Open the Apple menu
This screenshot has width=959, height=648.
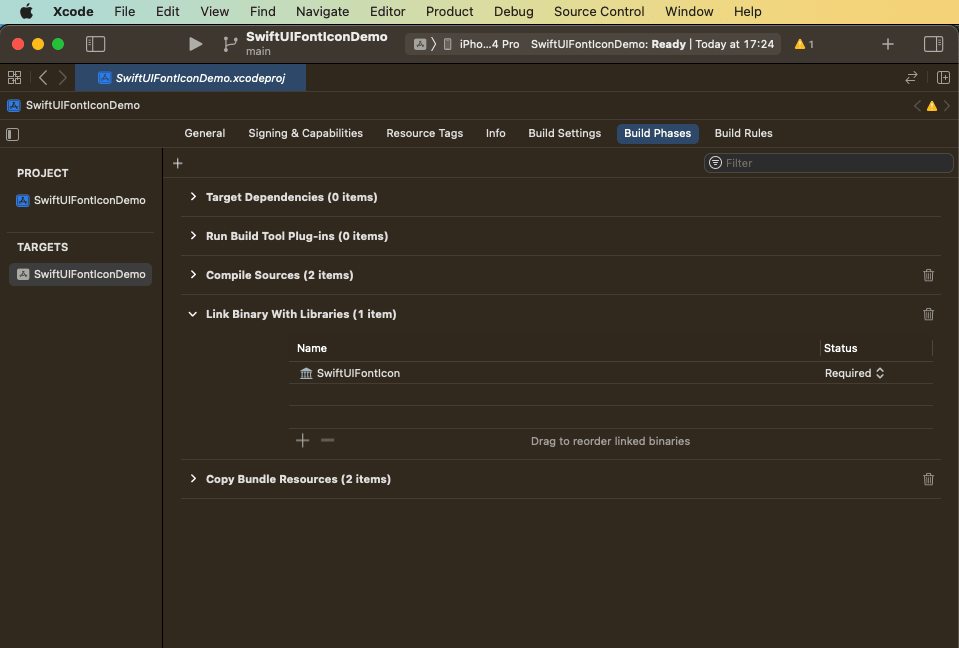(x=26, y=12)
